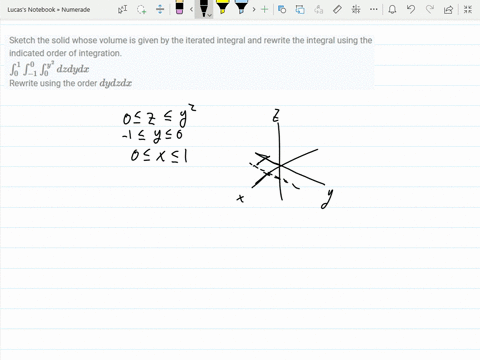480x360 pixels.
Task: Select the object or type text tool
Action: point(122,9)
